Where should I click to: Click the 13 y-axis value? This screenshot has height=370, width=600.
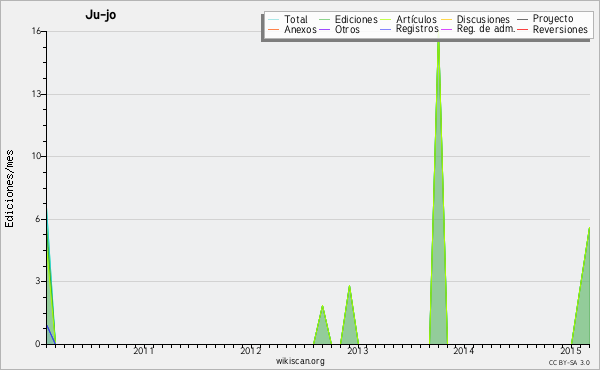(x=36, y=94)
